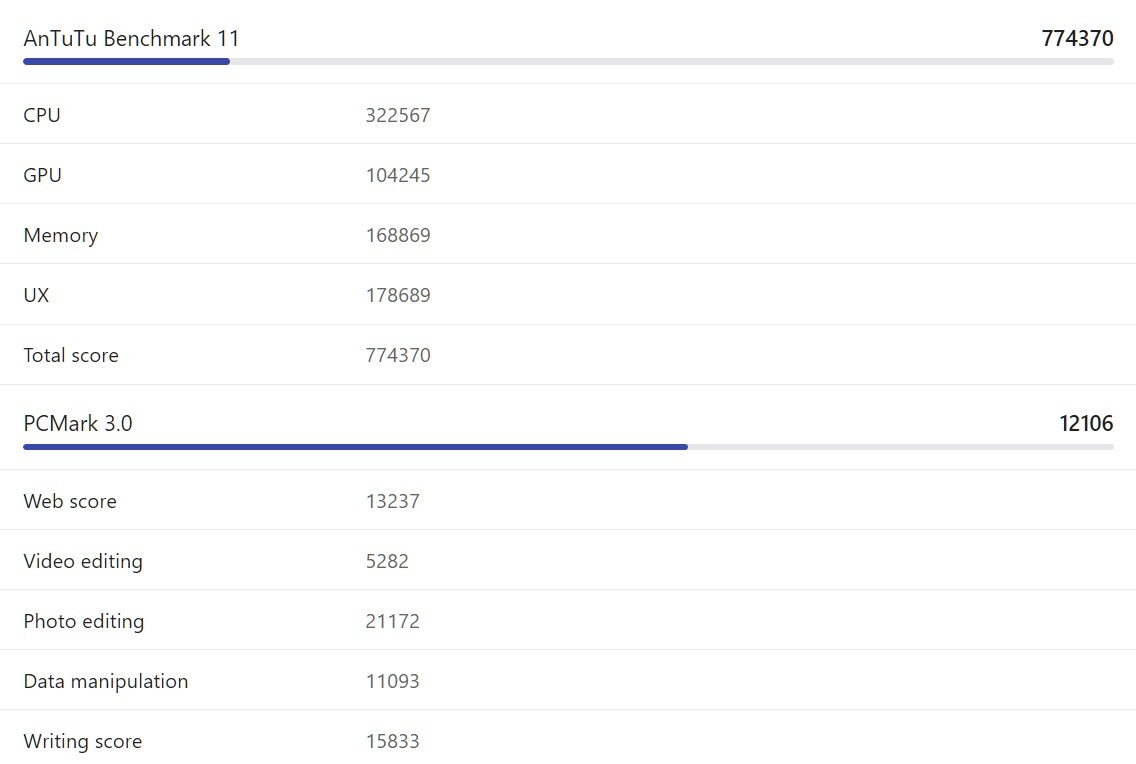Click the AnTuTu score progress bar
The image size is (1136, 764).
click(568, 61)
